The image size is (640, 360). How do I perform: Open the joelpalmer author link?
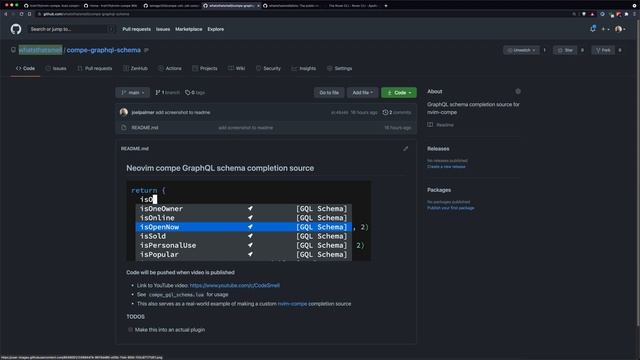click(x=143, y=112)
